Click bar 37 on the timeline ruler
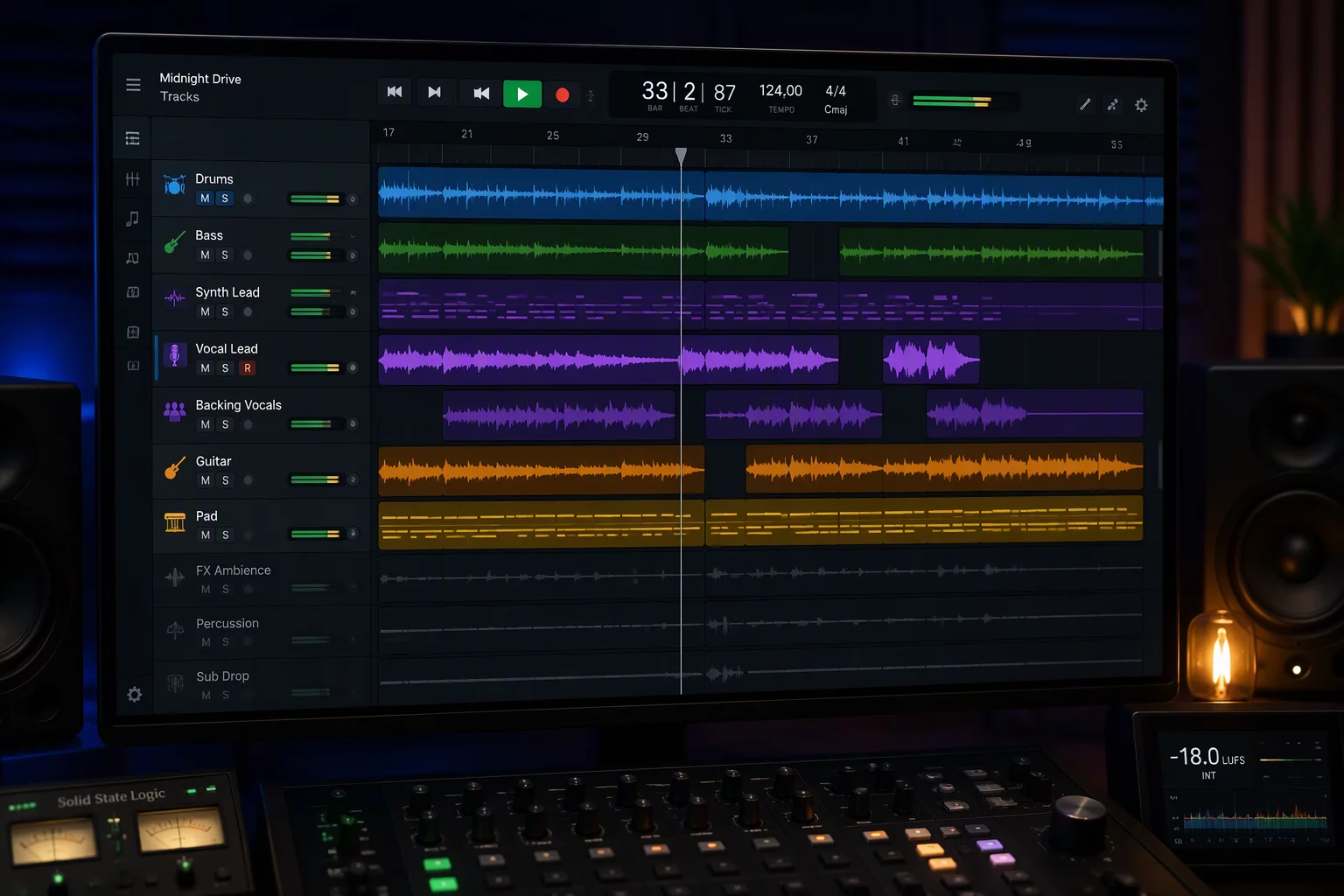This screenshot has height=896, width=1344. point(812,140)
